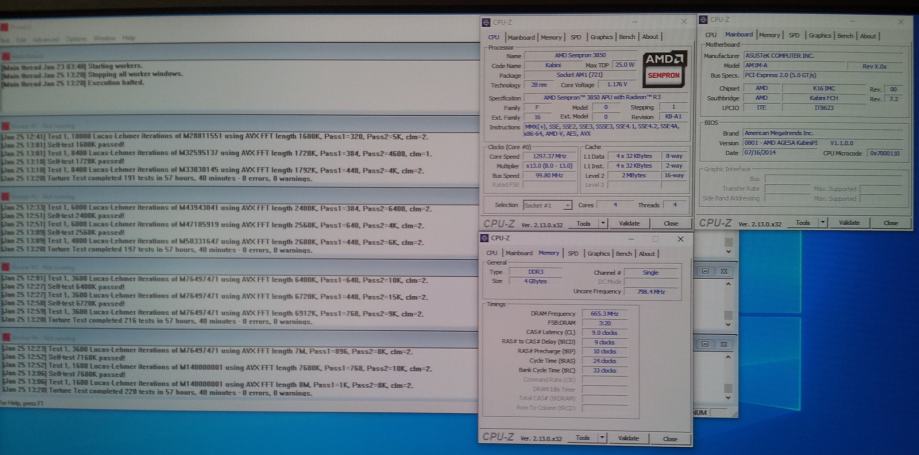
Task: Click the Prime95 main window title bar icon
Action: click(x=5, y=27)
